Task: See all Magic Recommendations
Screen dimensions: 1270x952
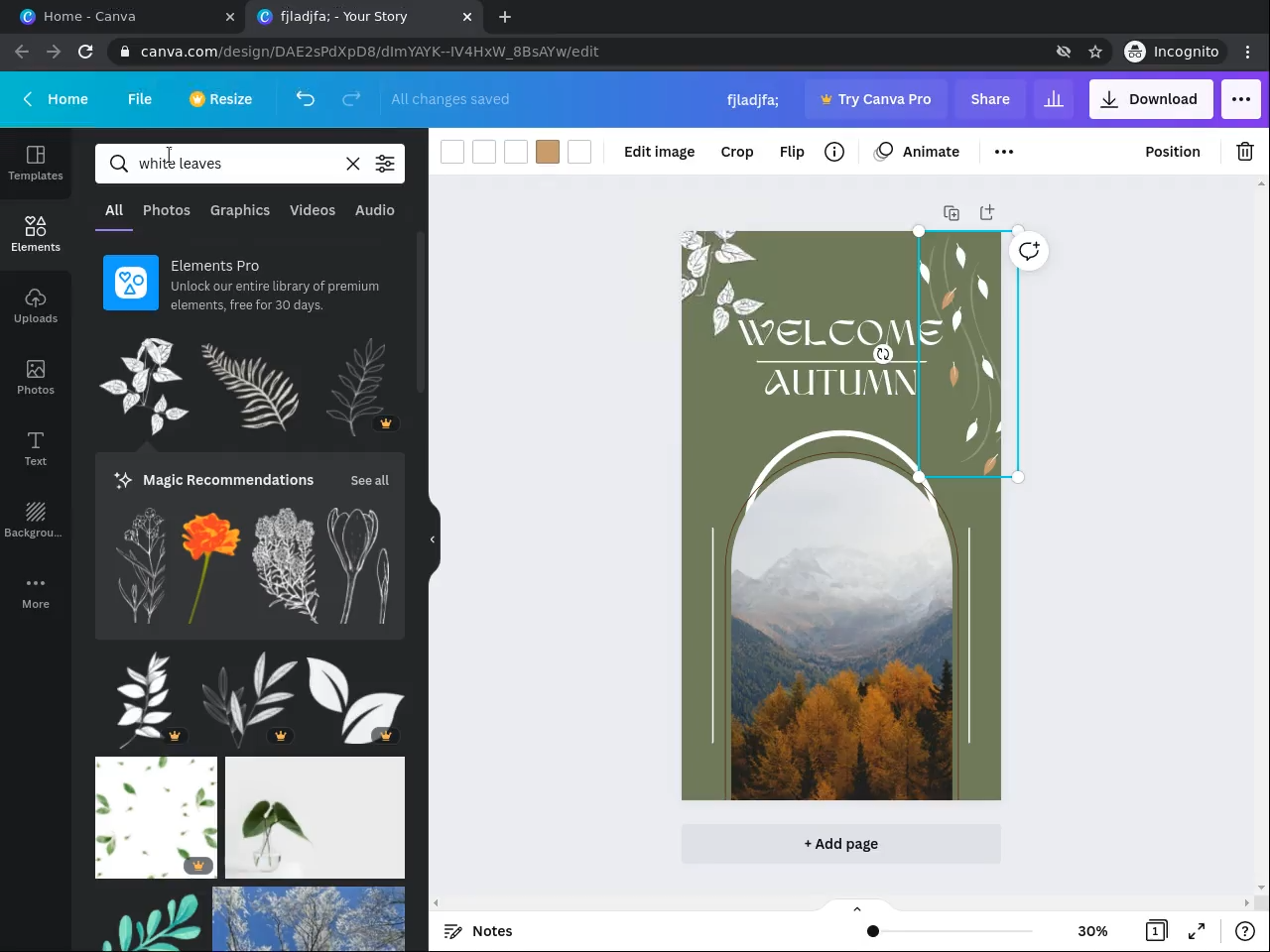Action: pyautogui.click(x=369, y=481)
